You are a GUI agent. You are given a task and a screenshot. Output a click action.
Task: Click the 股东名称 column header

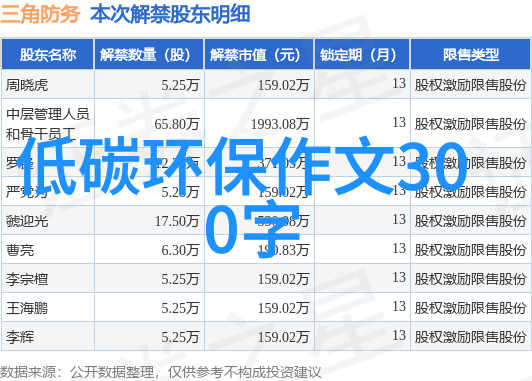coord(48,54)
